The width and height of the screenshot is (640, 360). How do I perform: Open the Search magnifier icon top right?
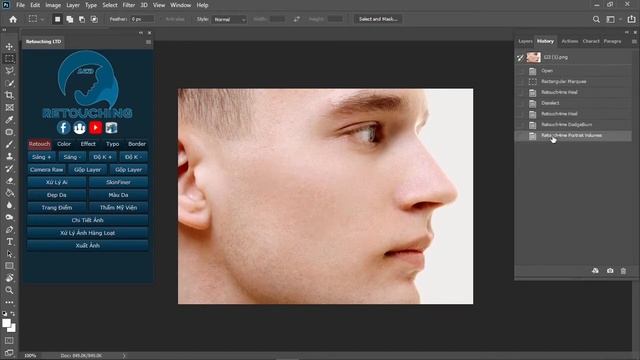pos(596,19)
